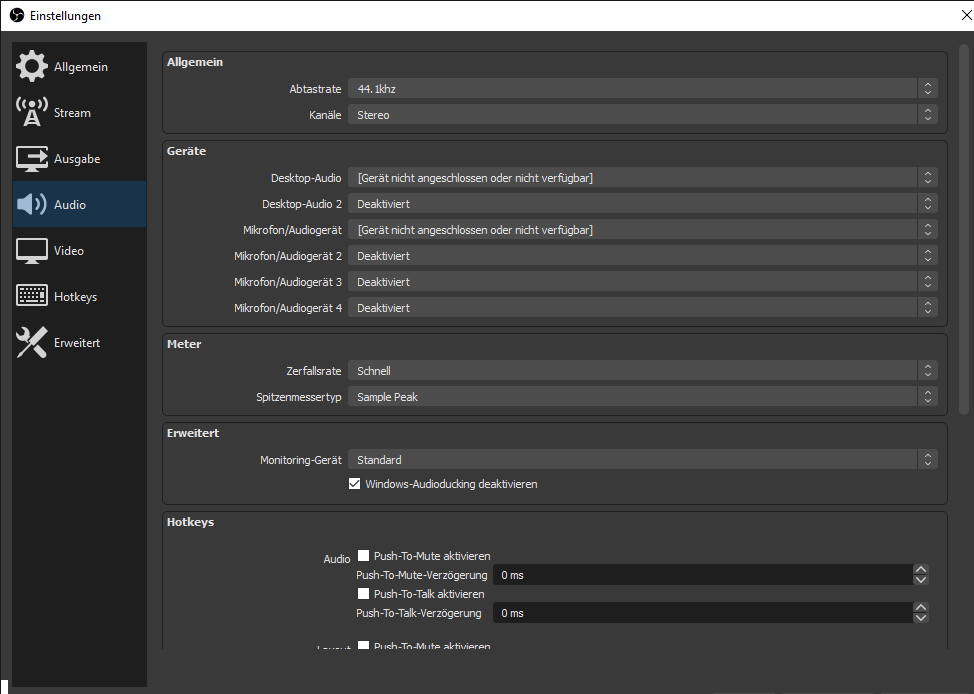Click the Push-To-Talk-Verzögerung input field
Screen dimensions: 974x694
700,613
